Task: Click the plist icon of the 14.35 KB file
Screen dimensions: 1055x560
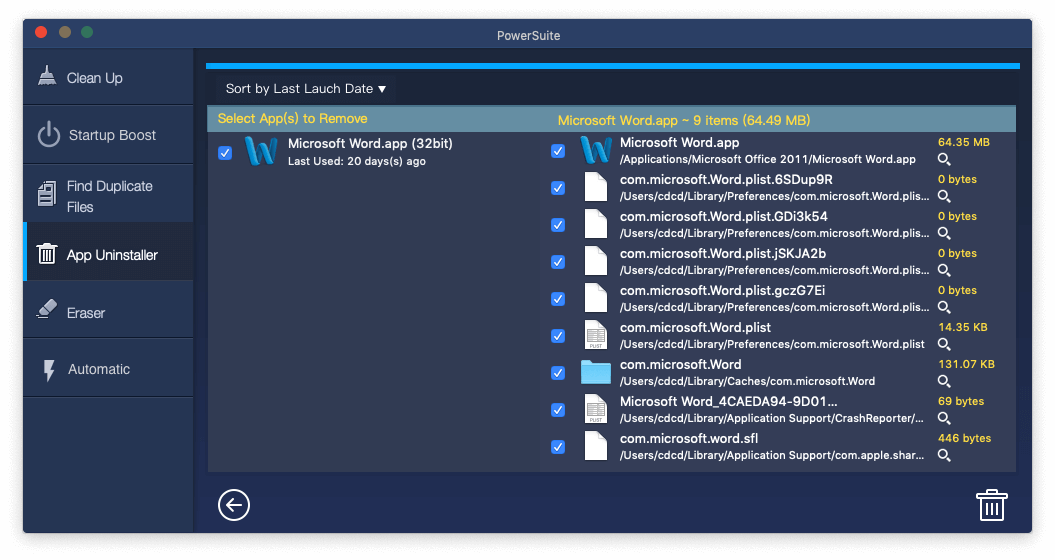Action: [595, 335]
